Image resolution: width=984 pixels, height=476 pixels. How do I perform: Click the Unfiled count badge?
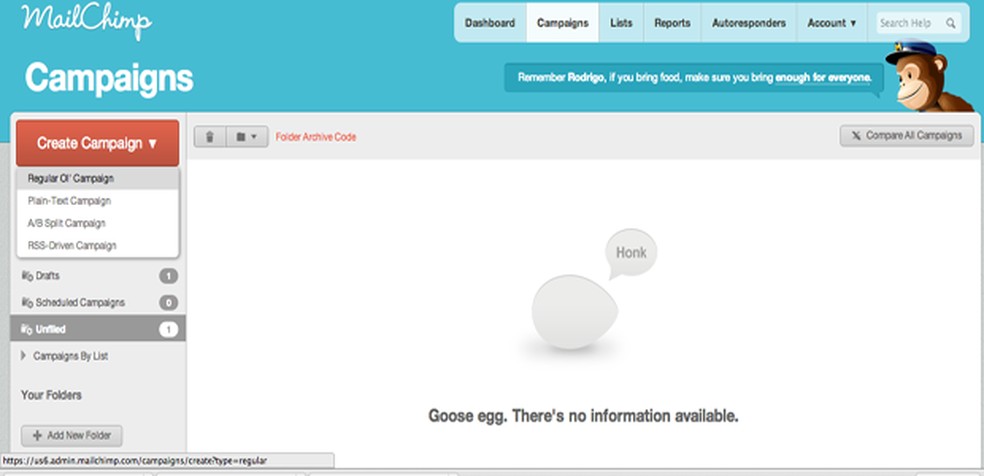(x=168, y=329)
